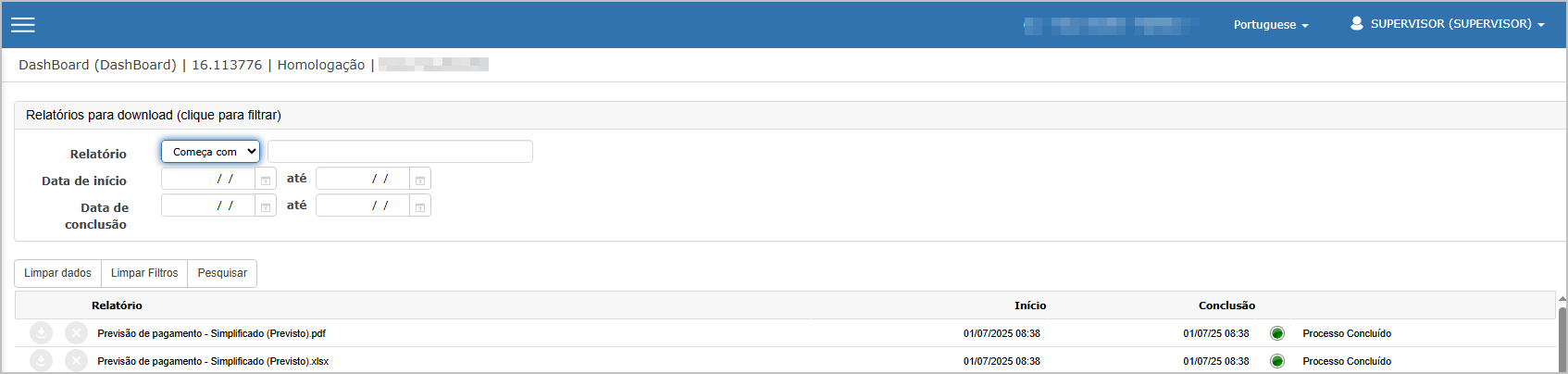Open calendar picker for Data de início até field

(420, 180)
